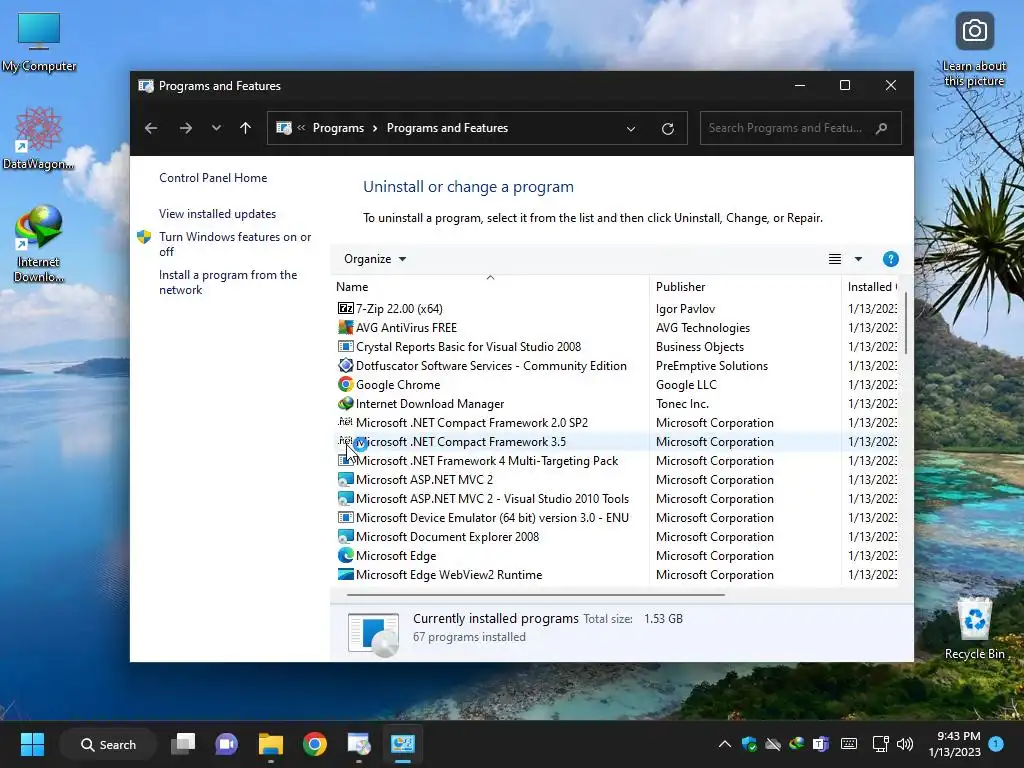Go up one level with Up arrow
Screen dimensions: 1024x768
coord(246,128)
